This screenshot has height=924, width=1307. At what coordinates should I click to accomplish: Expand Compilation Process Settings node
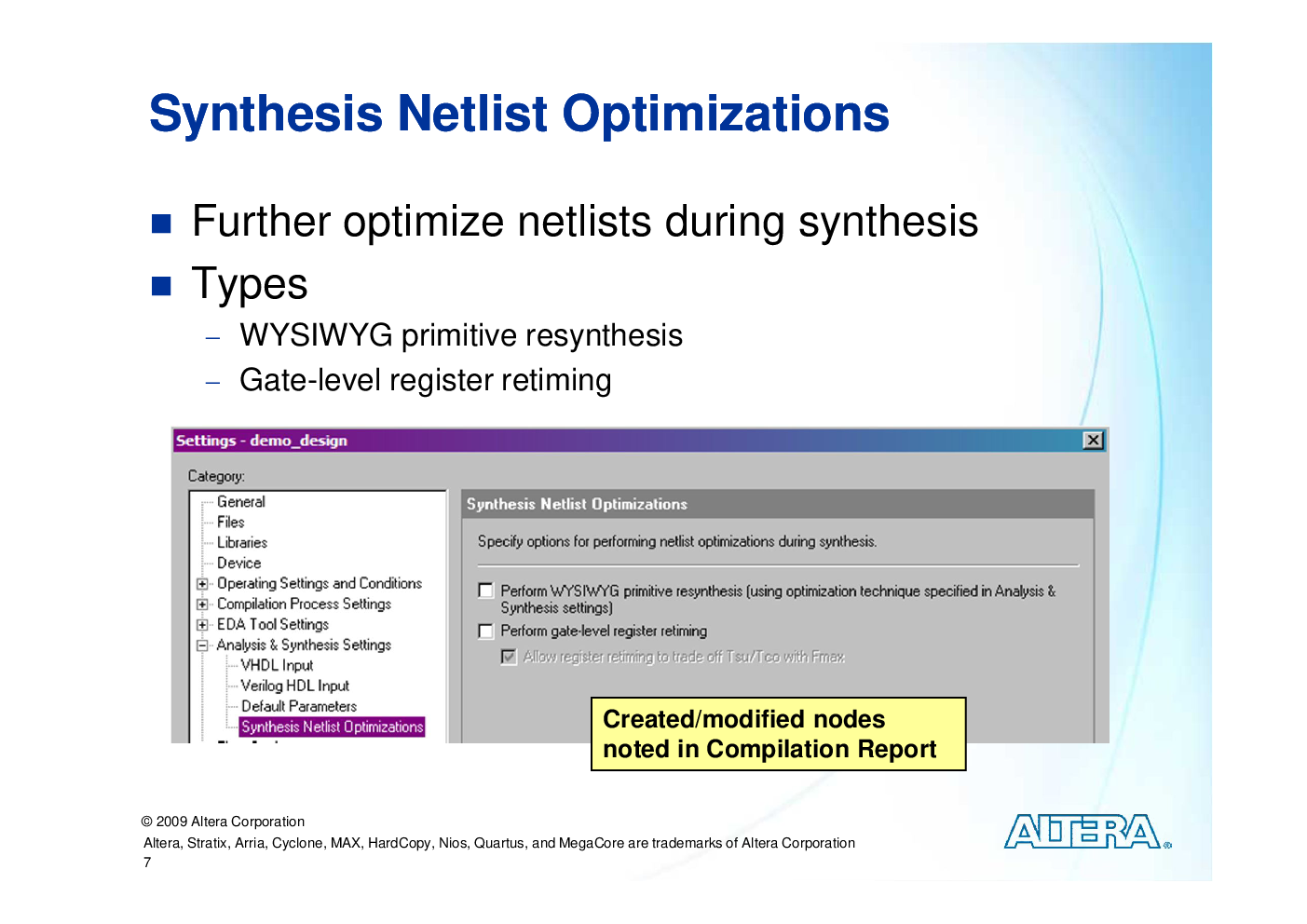(202, 605)
